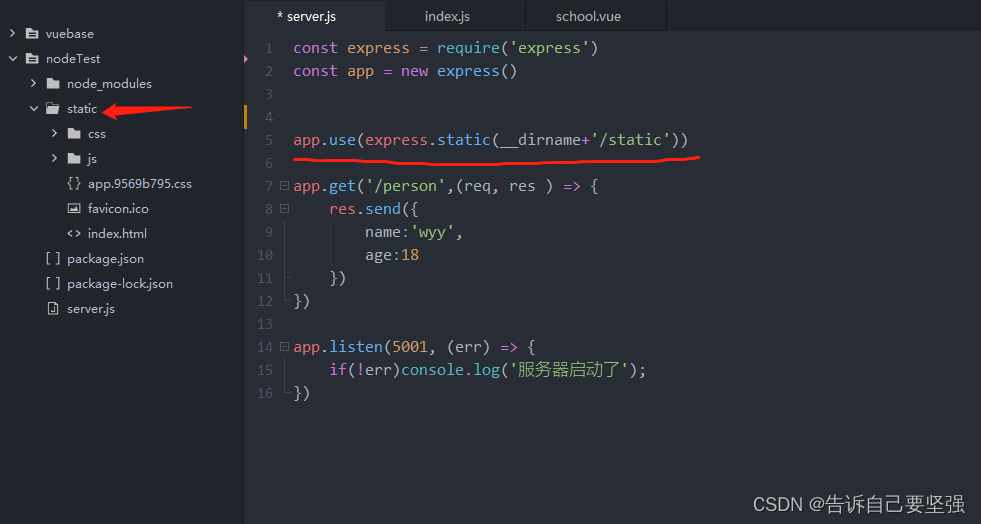Click the open static folder icon
The height and width of the screenshot is (524, 981).
coord(53,108)
